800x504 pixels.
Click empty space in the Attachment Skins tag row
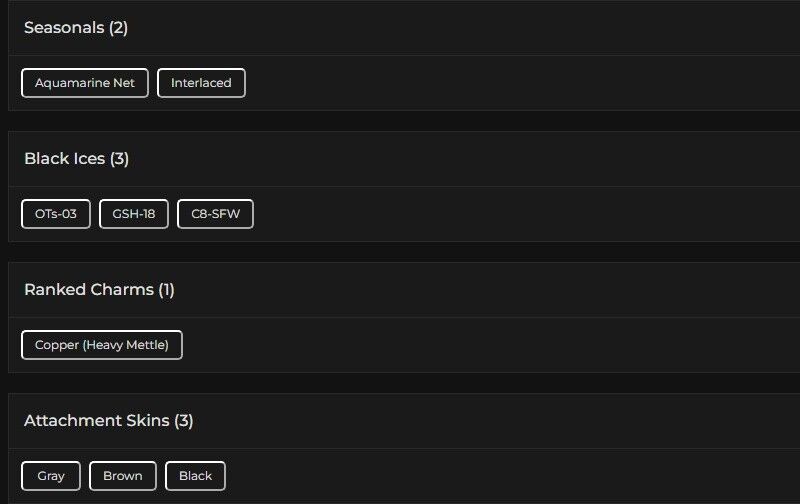click(500, 476)
